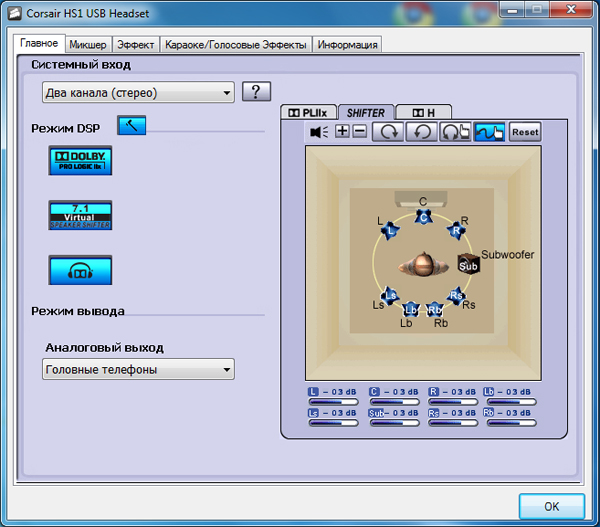This screenshot has height=527, width=600.
Task: Adjust the Lb channel volume slider
Action: (x=511, y=402)
